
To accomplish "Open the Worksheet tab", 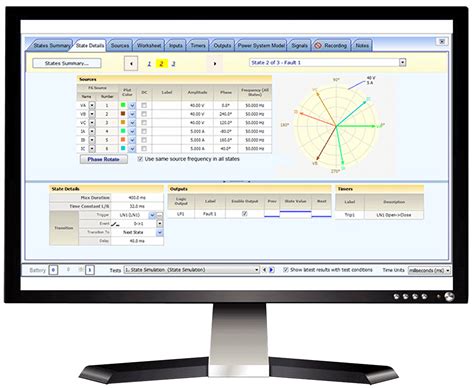I will tap(149, 46).
